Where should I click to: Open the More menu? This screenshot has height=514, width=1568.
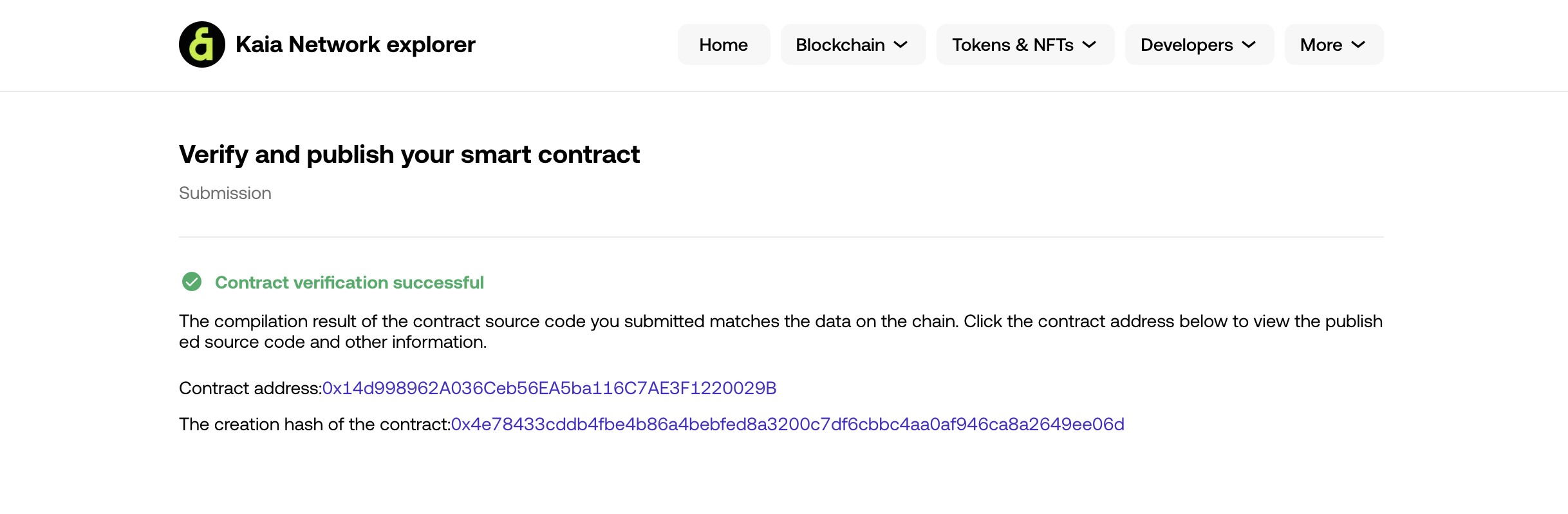(x=1334, y=44)
